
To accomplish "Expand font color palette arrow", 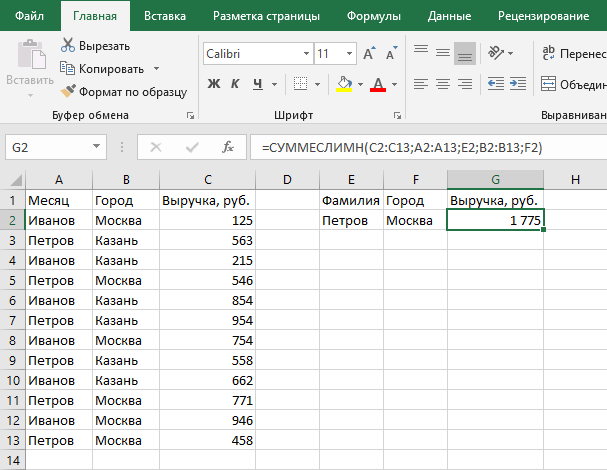I will [394, 84].
